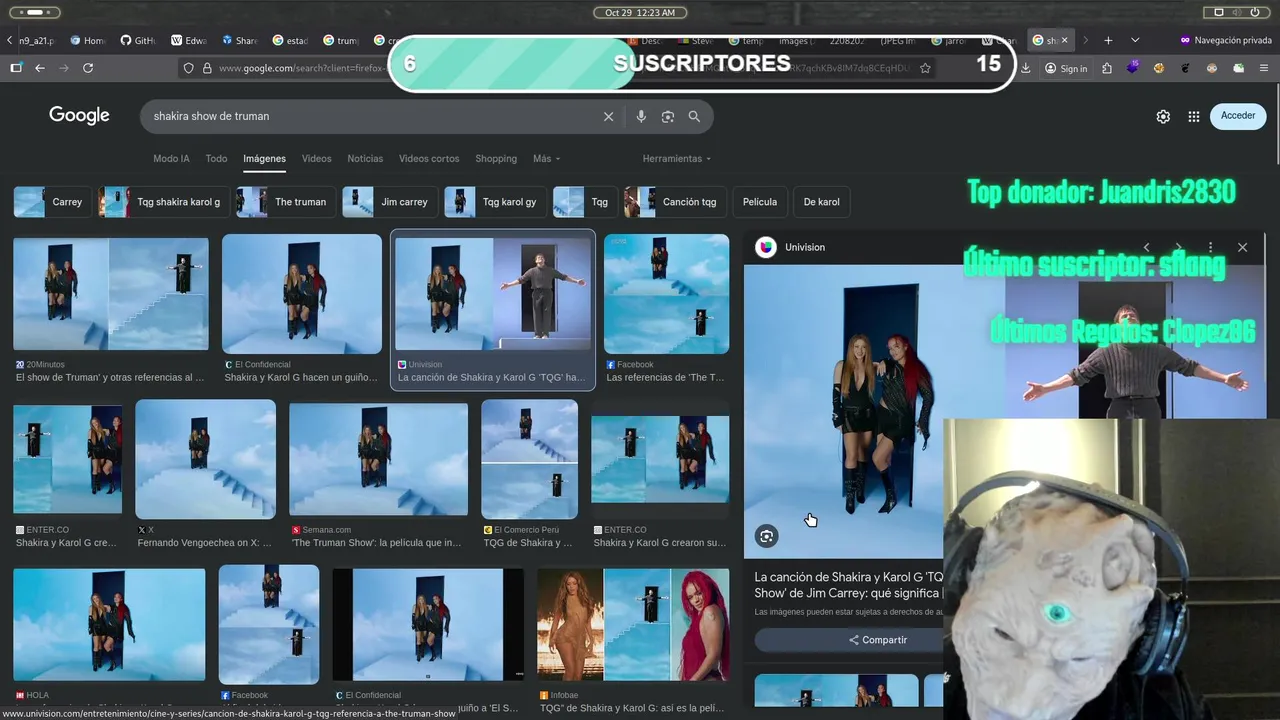Viewport: 1280px width, 720px height.
Task: Close the Univision image preview panel
Action: [1242, 247]
